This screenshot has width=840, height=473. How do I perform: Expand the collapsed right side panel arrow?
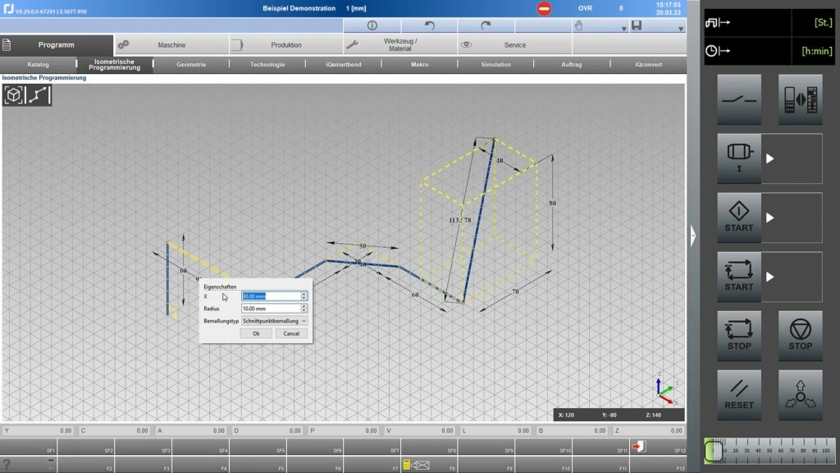click(693, 237)
